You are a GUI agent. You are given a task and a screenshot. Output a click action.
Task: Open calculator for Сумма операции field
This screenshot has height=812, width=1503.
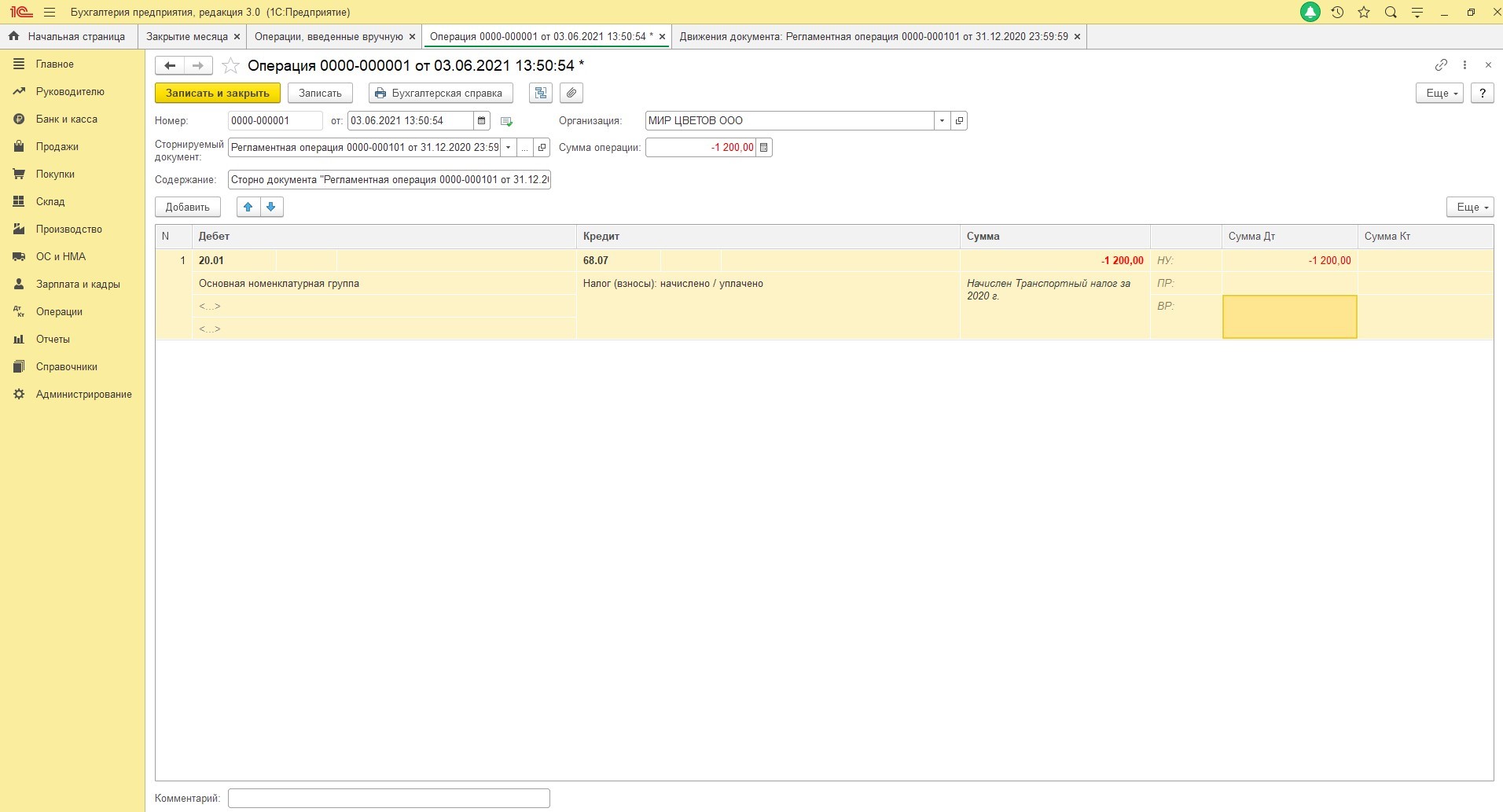click(x=763, y=148)
